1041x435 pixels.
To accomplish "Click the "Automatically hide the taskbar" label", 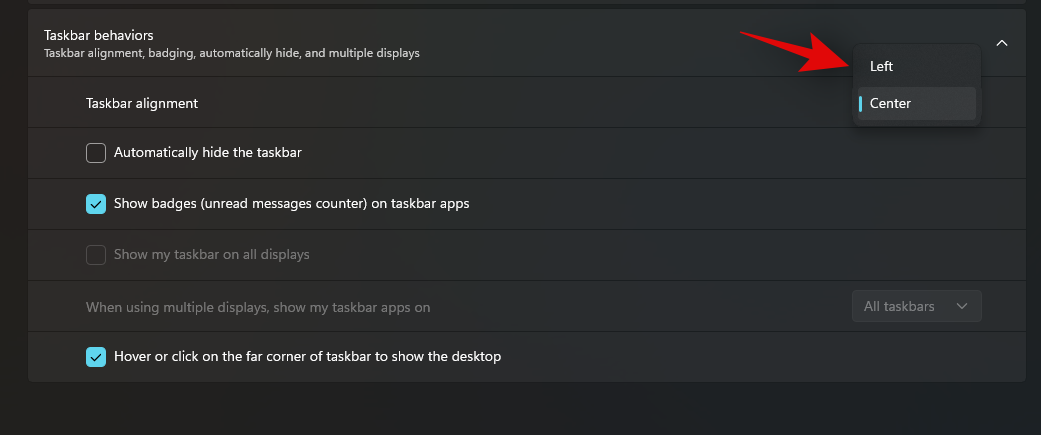I will click(208, 153).
